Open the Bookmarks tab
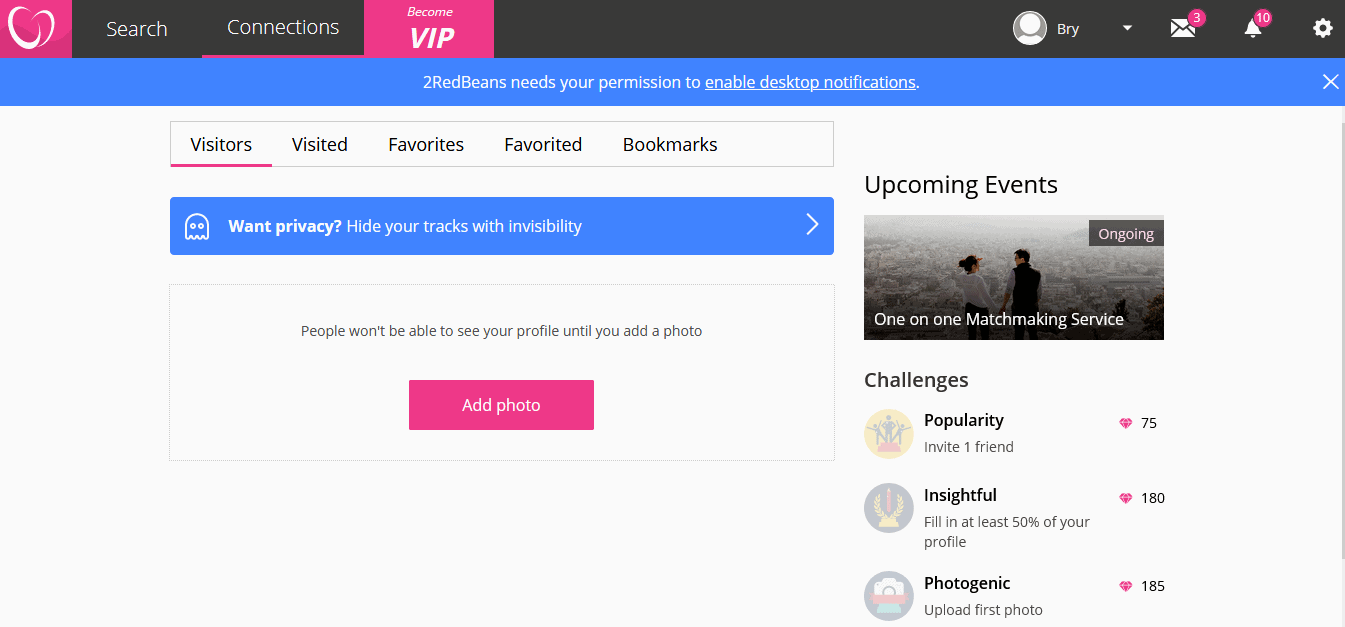This screenshot has height=627, width=1345. click(670, 144)
